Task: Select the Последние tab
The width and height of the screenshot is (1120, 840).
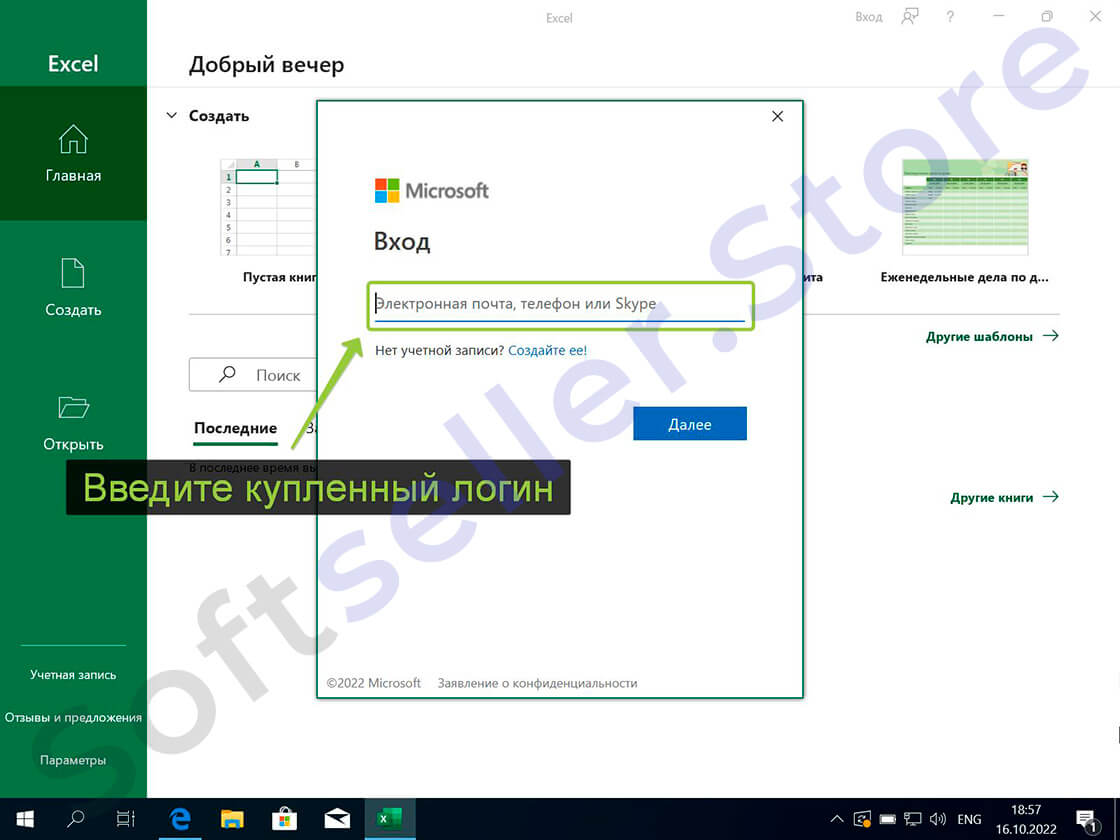Action: (x=235, y=428)
